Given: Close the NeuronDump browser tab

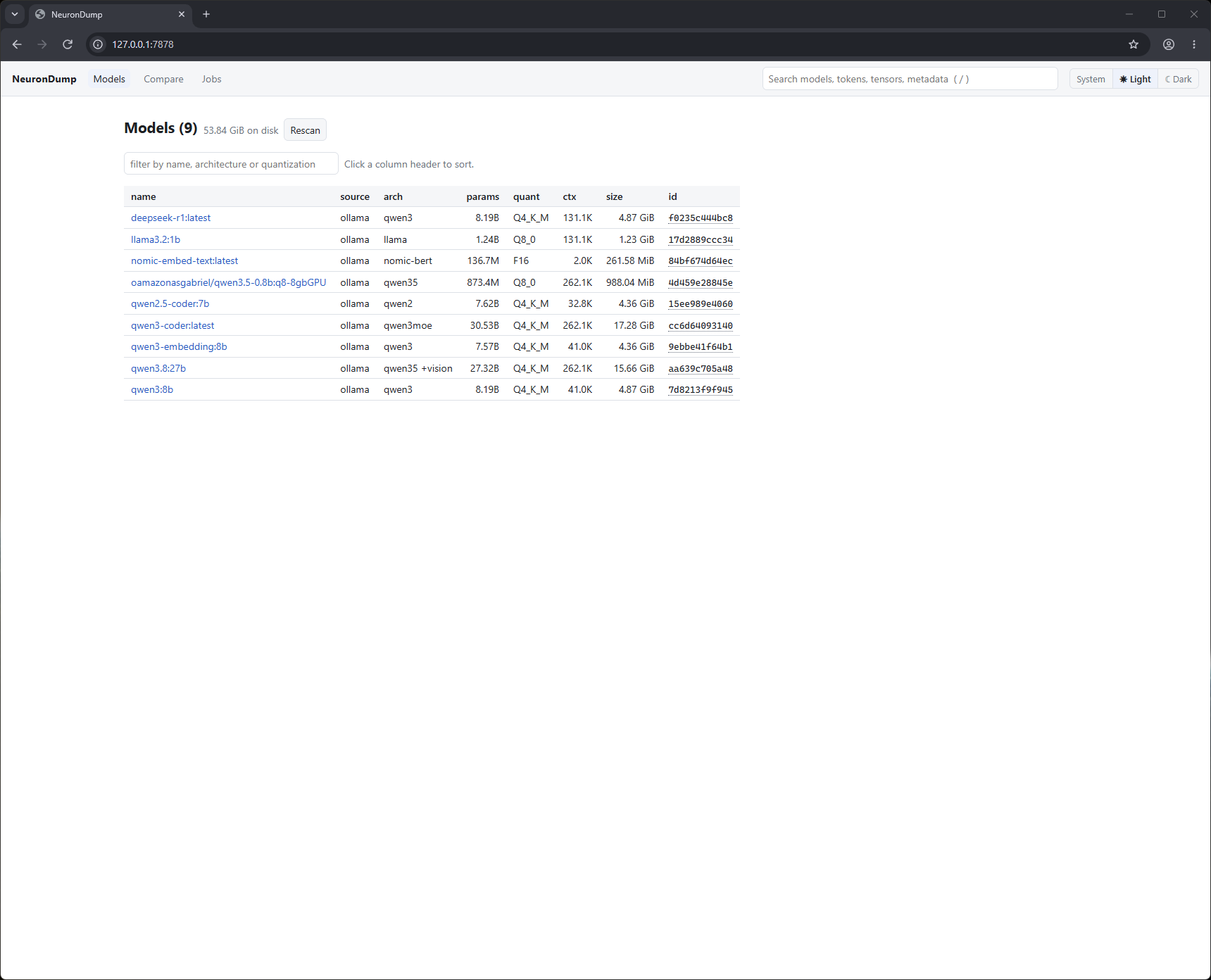Looking at the screenshot, I should coord(182,14).
